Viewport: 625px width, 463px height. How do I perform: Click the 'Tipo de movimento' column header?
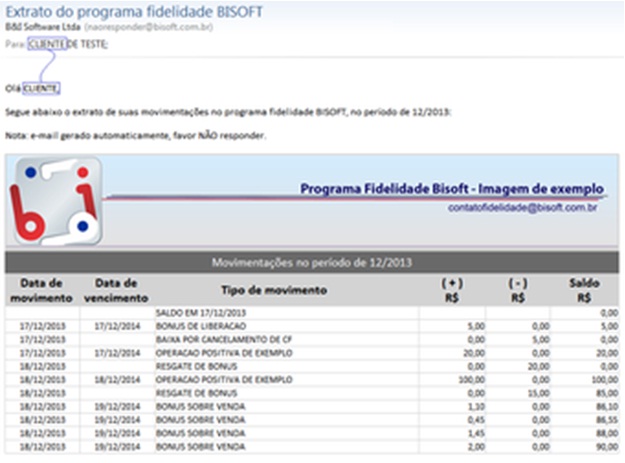pyautogui.click(x=274, y=290)
